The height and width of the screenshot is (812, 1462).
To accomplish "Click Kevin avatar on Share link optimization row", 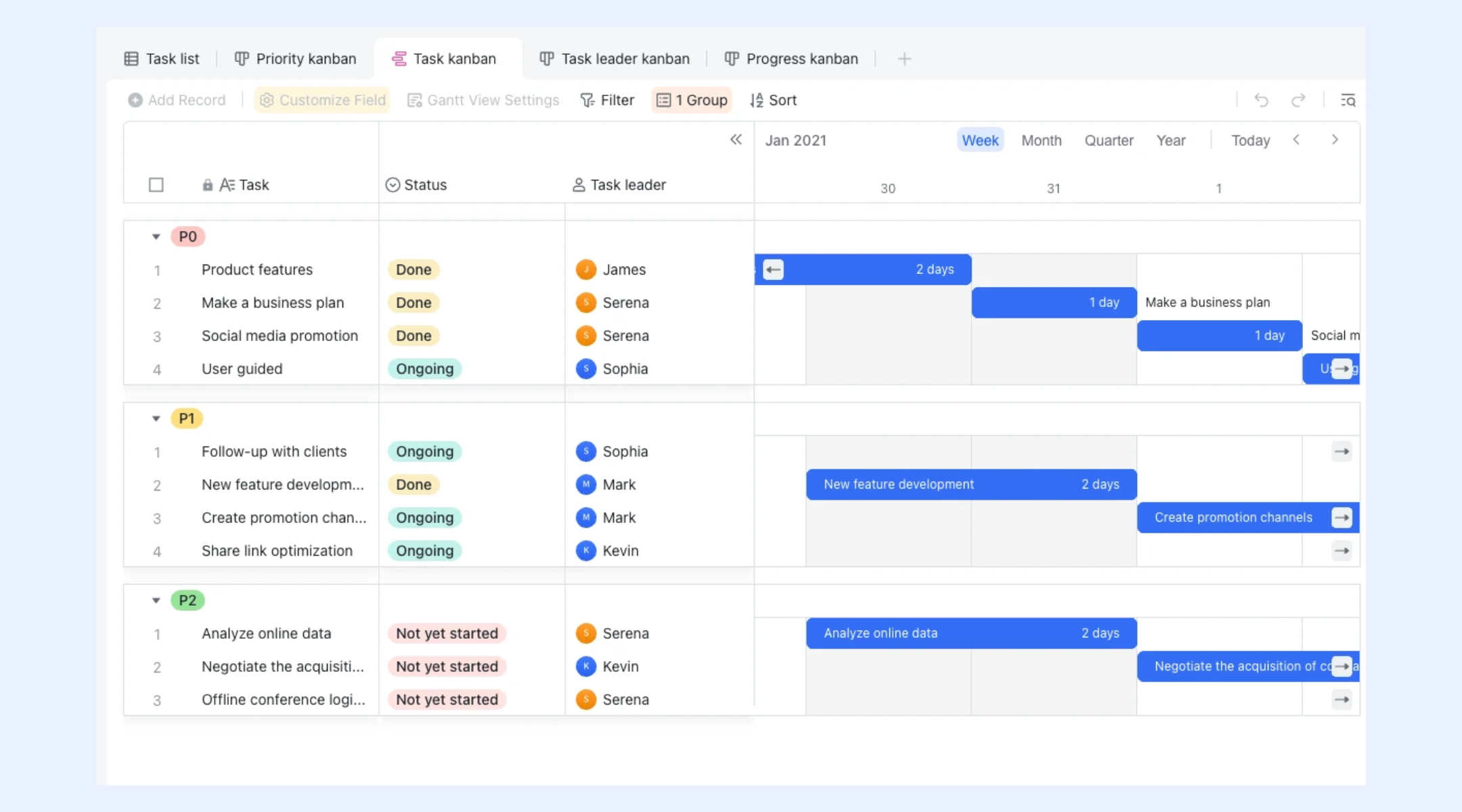I will click(x=585, y=551).
